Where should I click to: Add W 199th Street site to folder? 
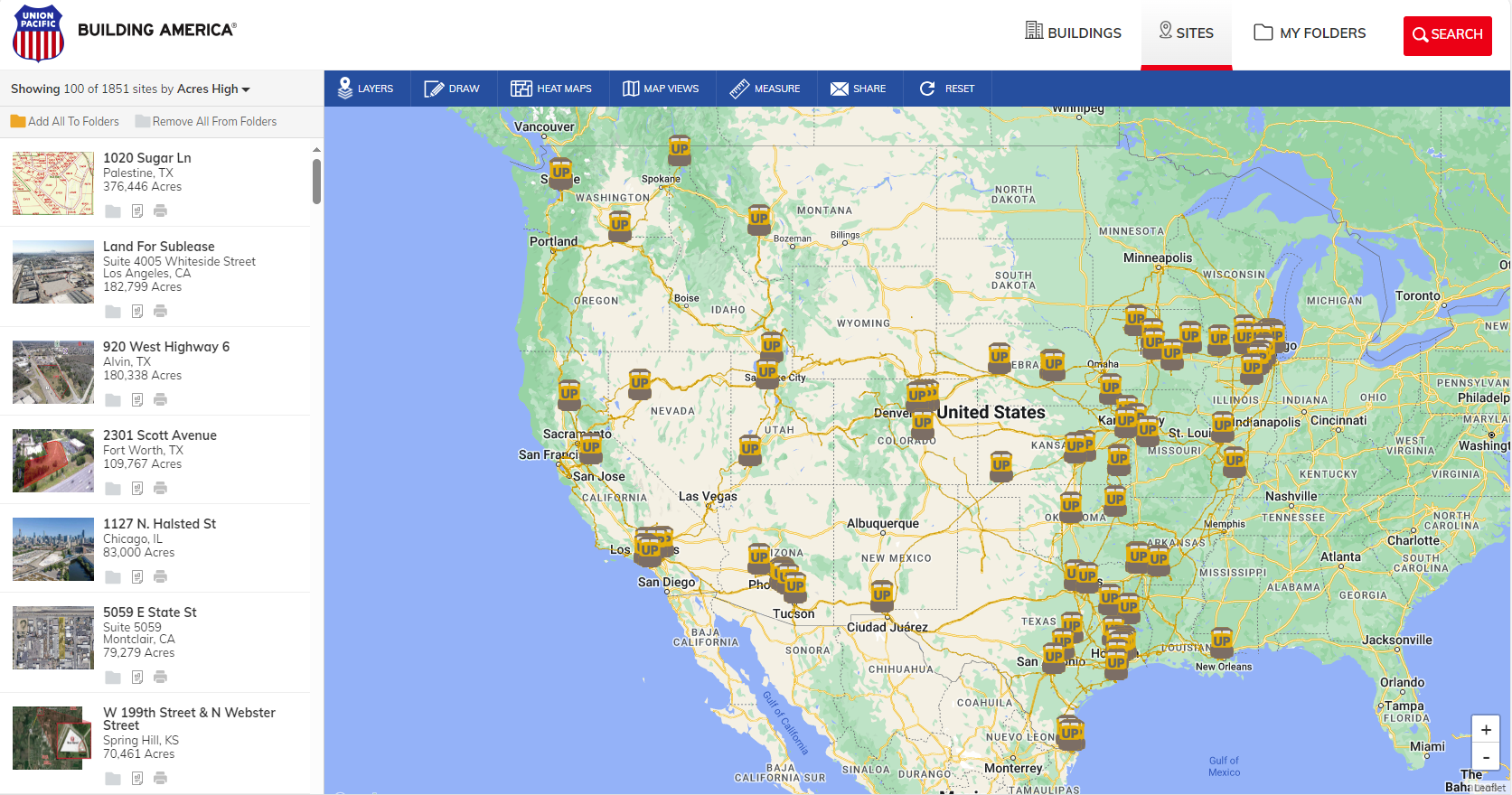pyautogui.click(x=113, y=779)
